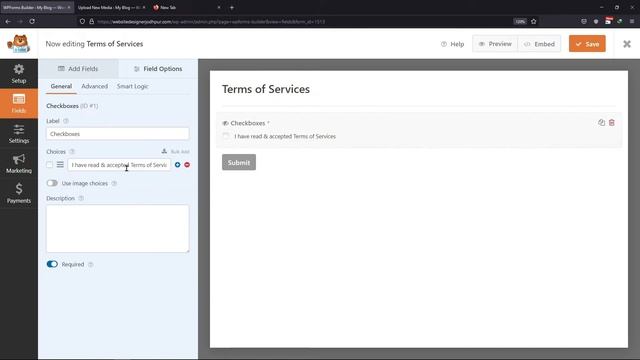Open the Payments sidebar section
The height and width of the screenshot is (360, 640).
(19, 193)
